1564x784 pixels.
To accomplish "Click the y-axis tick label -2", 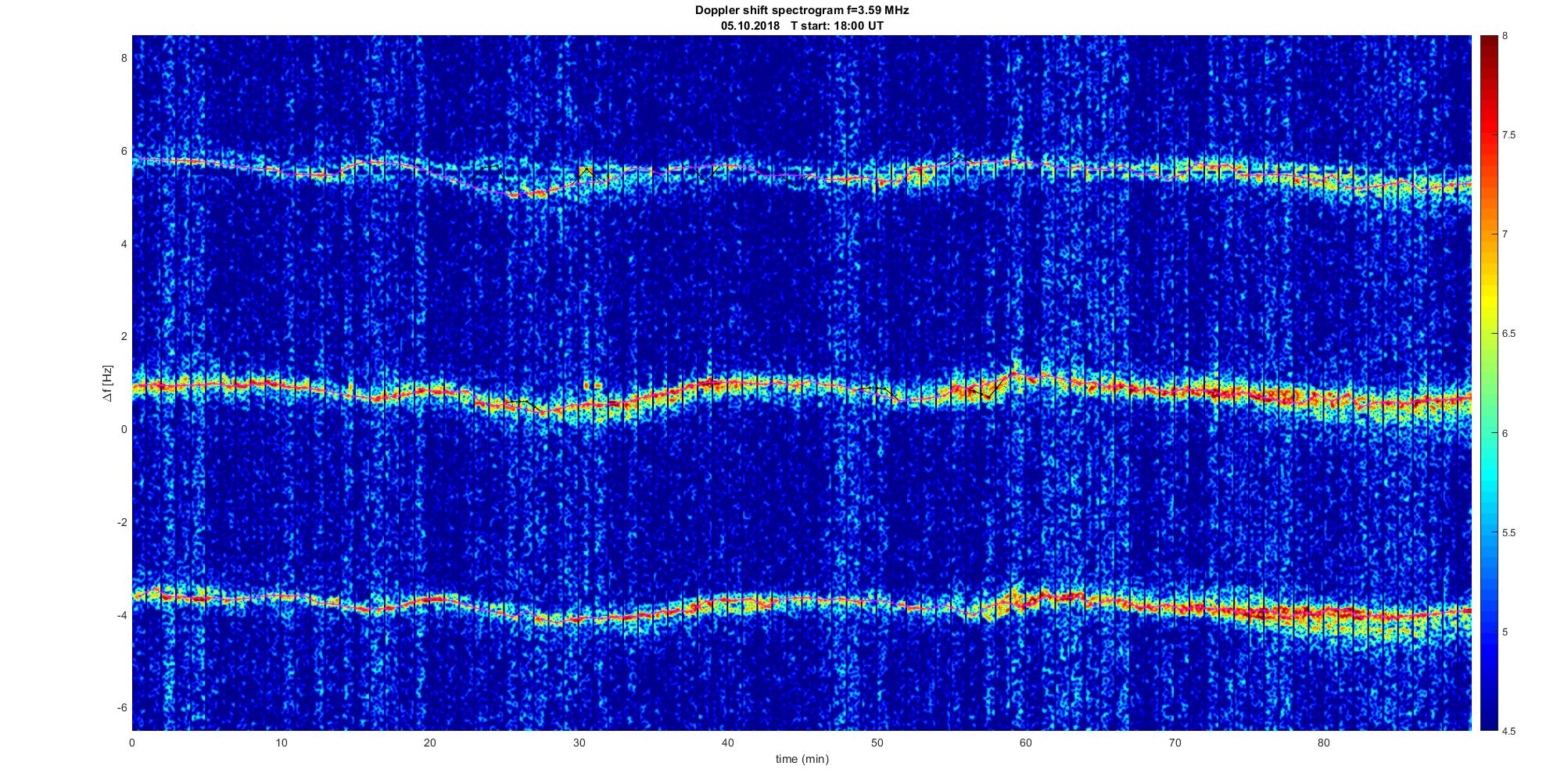I will [x=122, y=522].
